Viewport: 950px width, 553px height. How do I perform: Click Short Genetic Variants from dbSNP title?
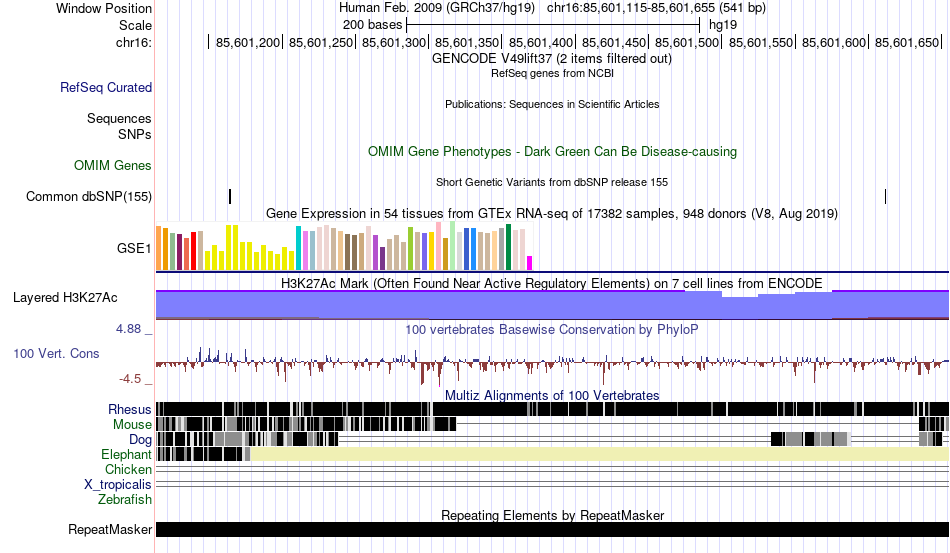[552, 182]
